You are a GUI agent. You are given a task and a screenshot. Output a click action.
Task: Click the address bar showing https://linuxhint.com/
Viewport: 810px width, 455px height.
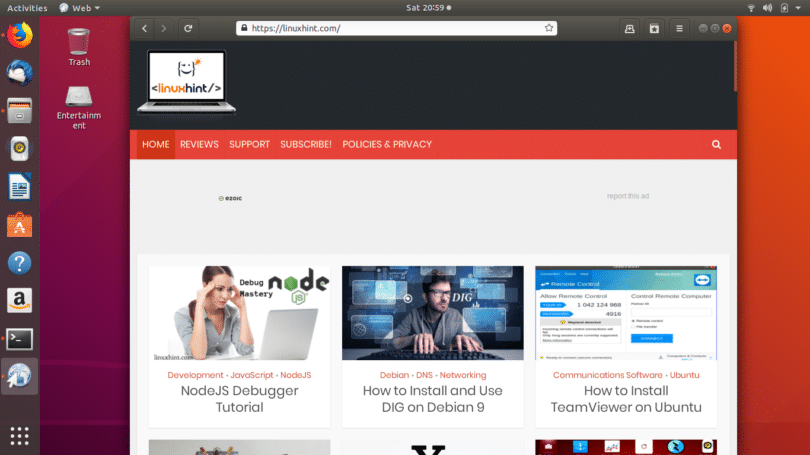point(396,28)
